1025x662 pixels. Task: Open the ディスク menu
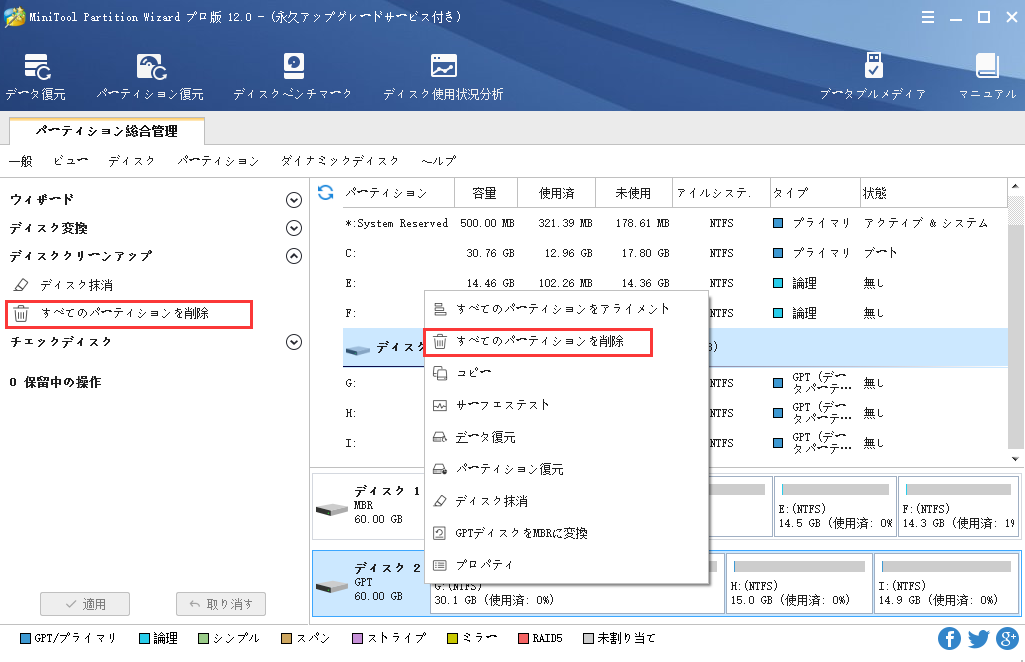(131, 161)
